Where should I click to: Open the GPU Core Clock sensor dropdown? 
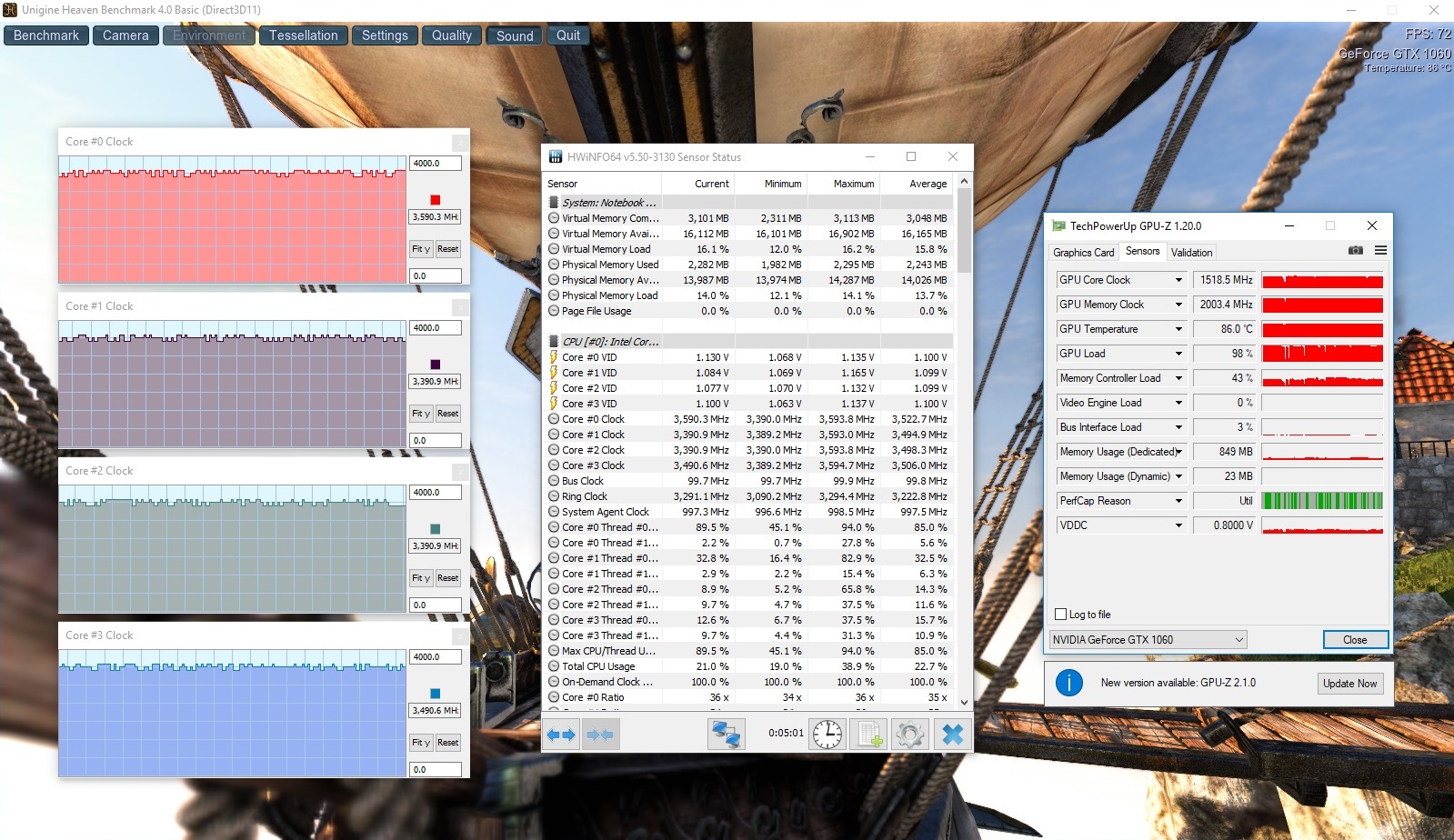1178,280
